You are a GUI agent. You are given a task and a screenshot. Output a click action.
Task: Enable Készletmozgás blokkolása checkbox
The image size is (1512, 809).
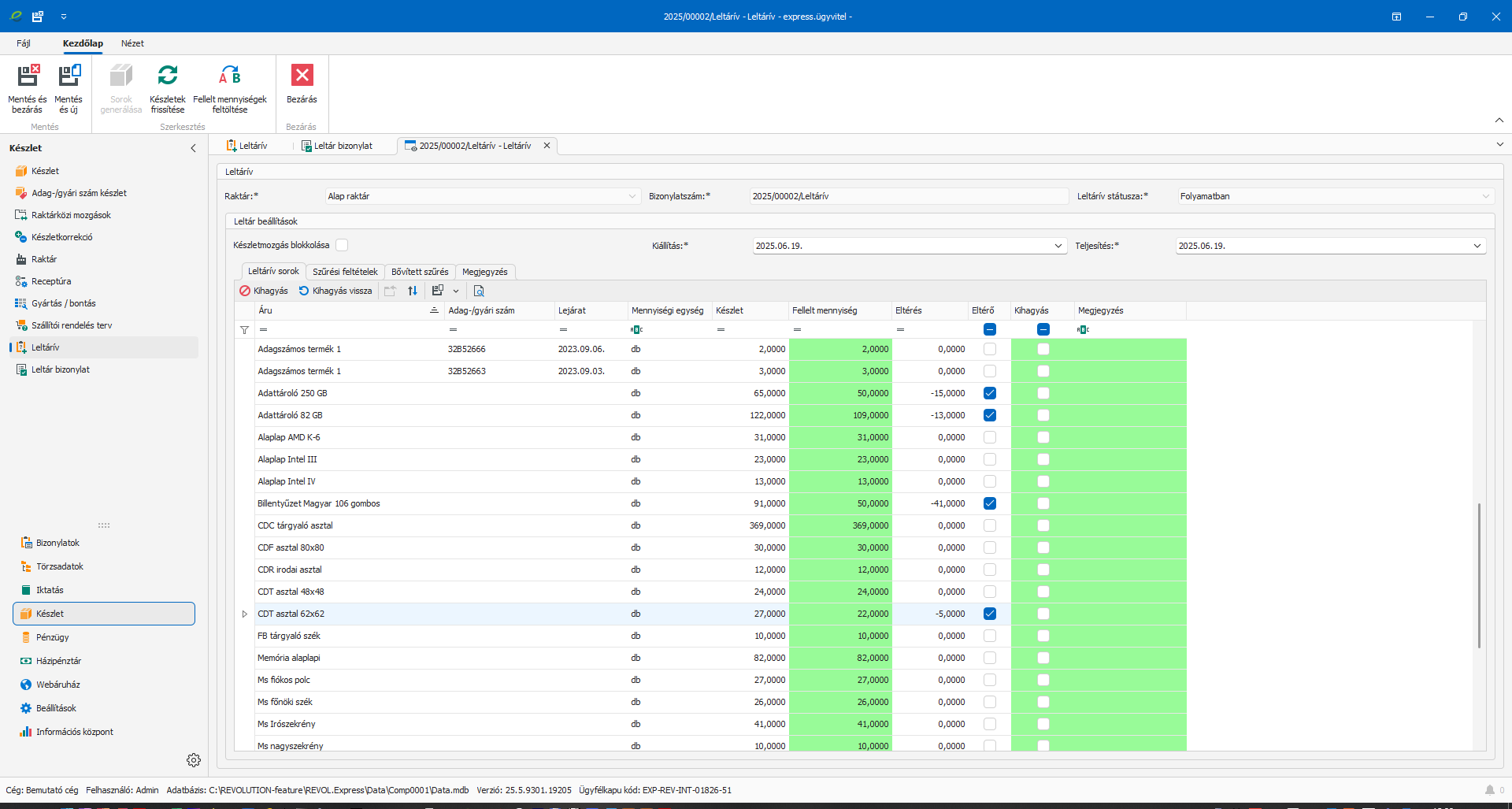(x=342, y=245)
